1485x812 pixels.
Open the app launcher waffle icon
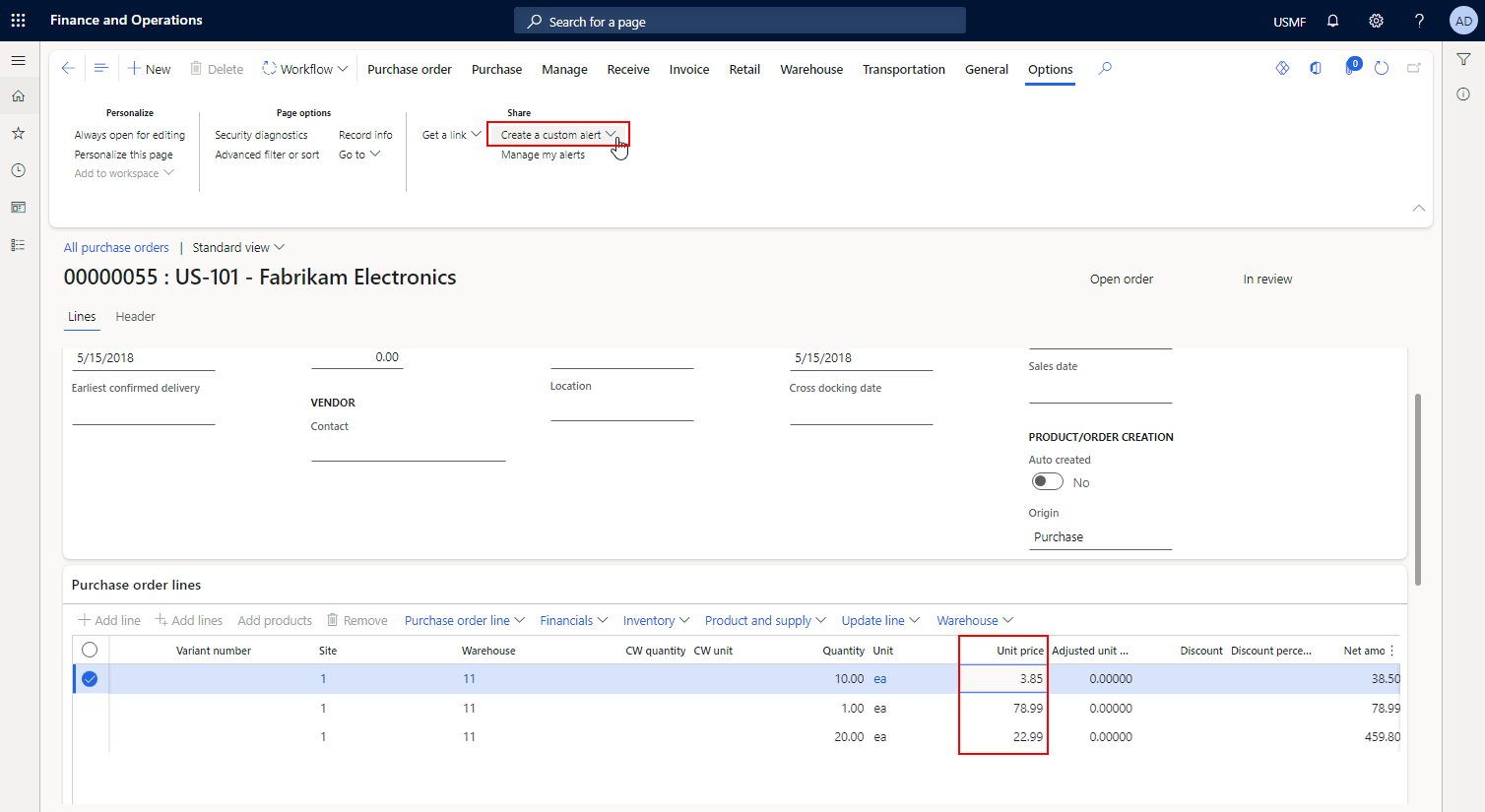pyautogui.click(x=18, y=20)
